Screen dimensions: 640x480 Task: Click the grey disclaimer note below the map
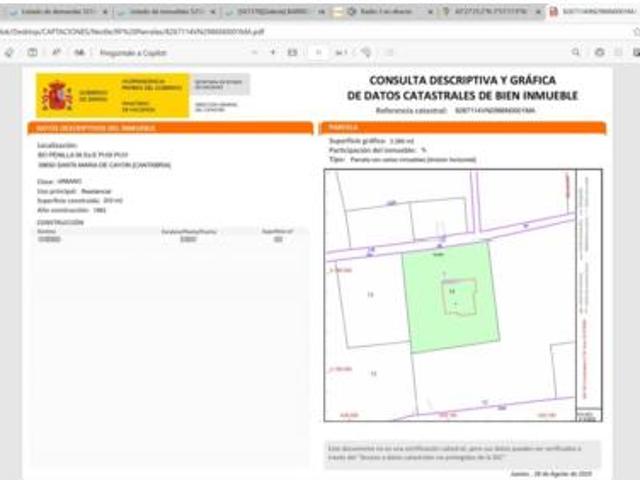462,453
